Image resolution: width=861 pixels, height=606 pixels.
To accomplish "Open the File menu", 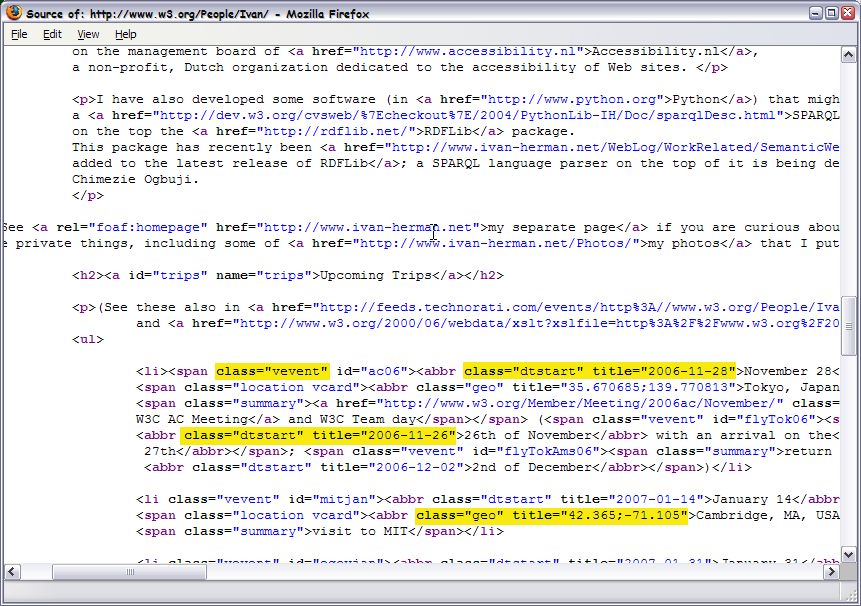I will (x=18, y=33).
